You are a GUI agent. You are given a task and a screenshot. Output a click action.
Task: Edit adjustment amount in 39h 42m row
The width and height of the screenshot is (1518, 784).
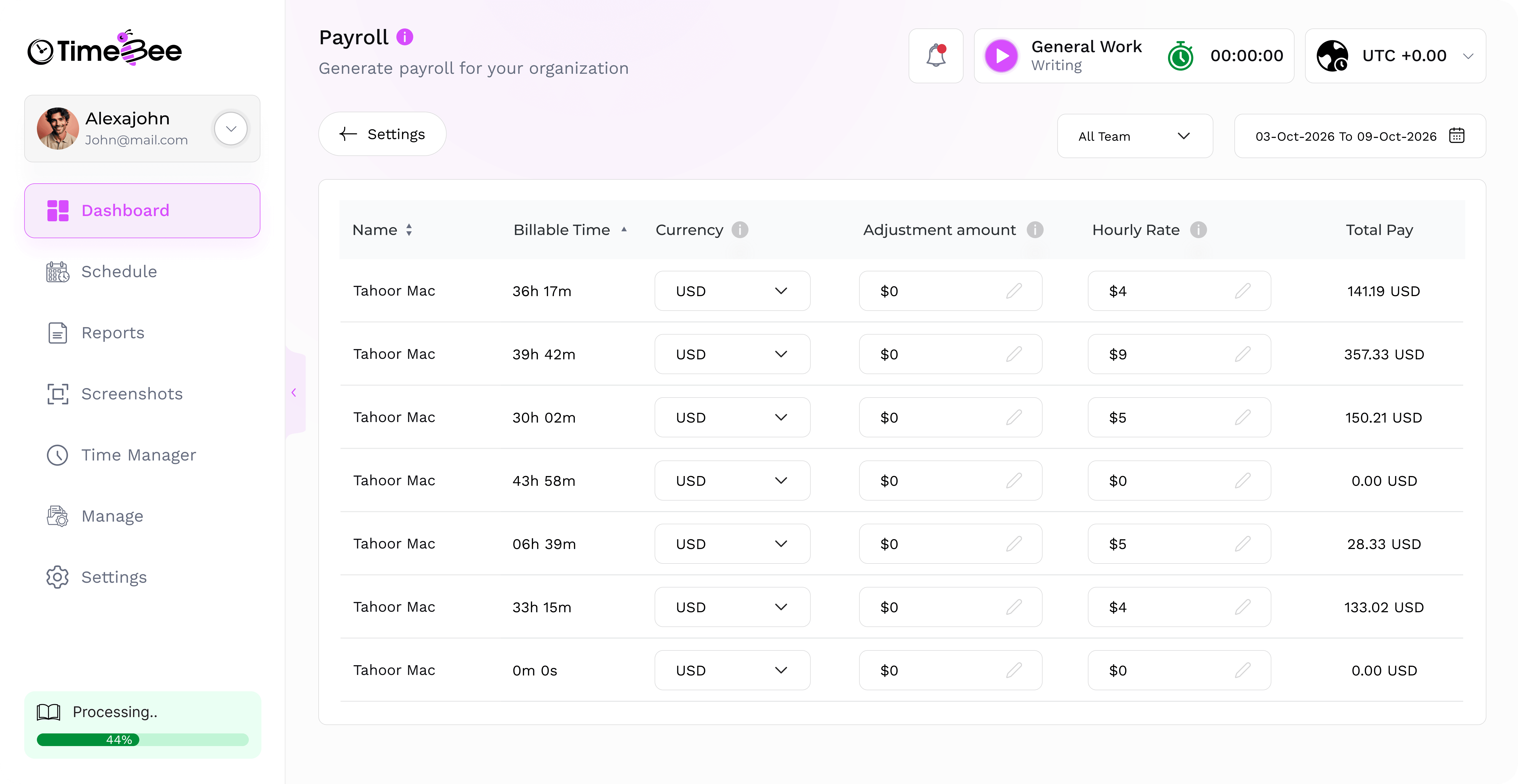tap(1014, 354)
